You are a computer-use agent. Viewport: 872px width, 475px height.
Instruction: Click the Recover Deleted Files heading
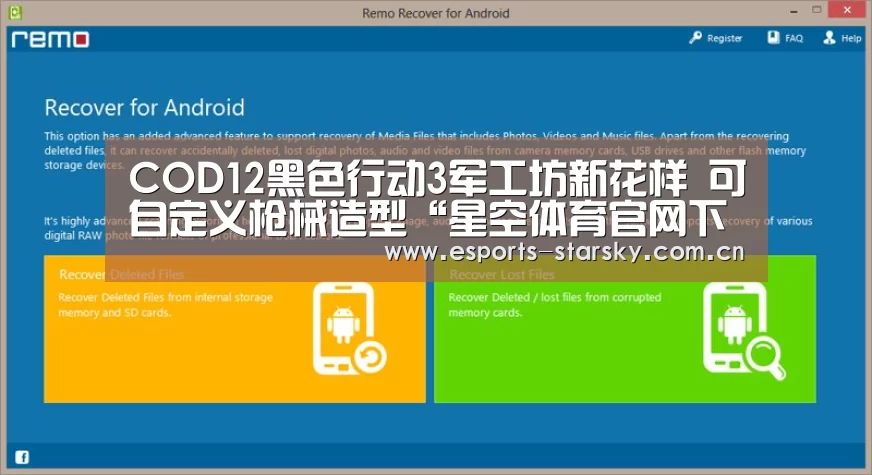(121, 274)
